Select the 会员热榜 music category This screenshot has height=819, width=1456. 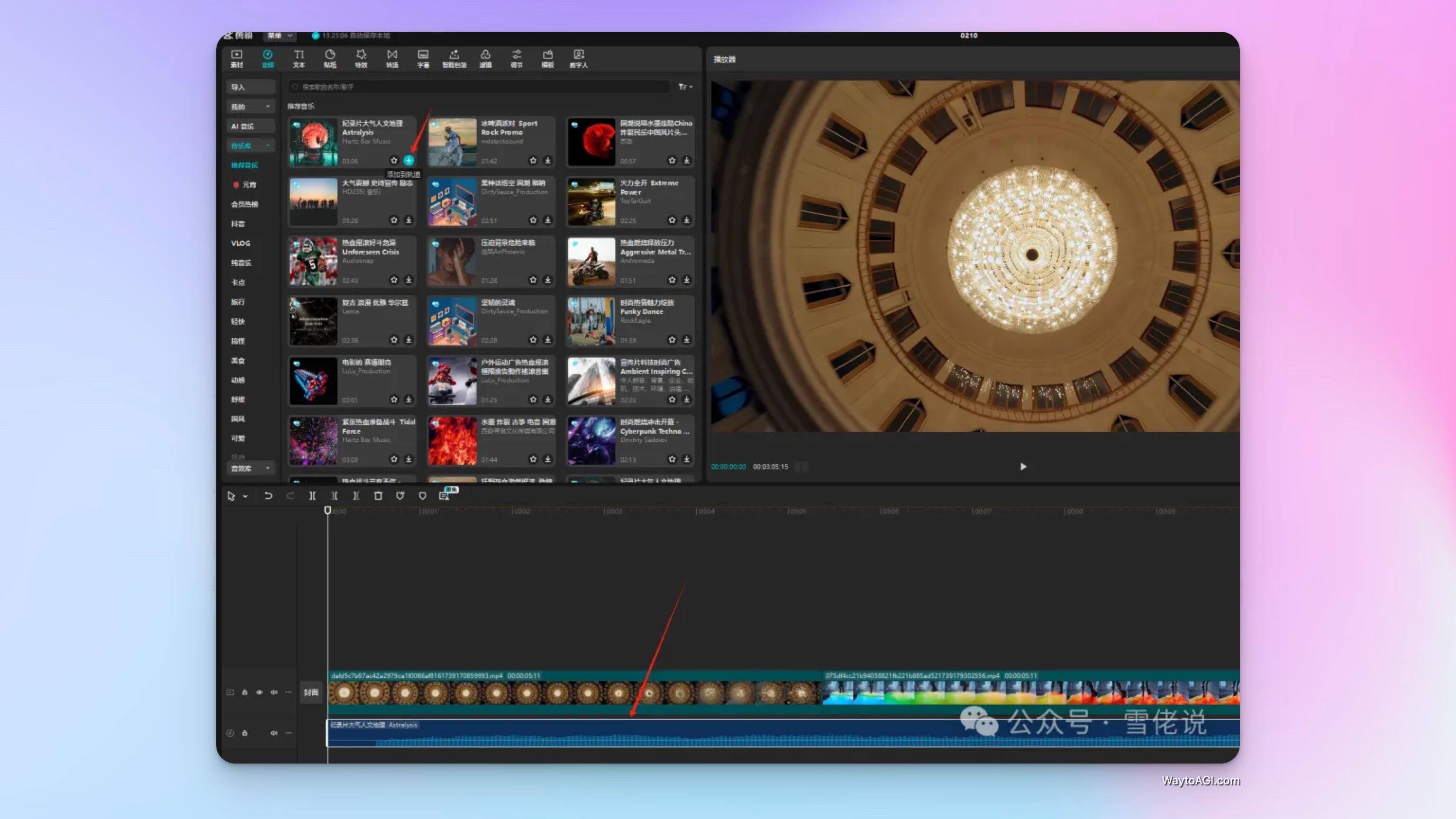tap(244, 204)
